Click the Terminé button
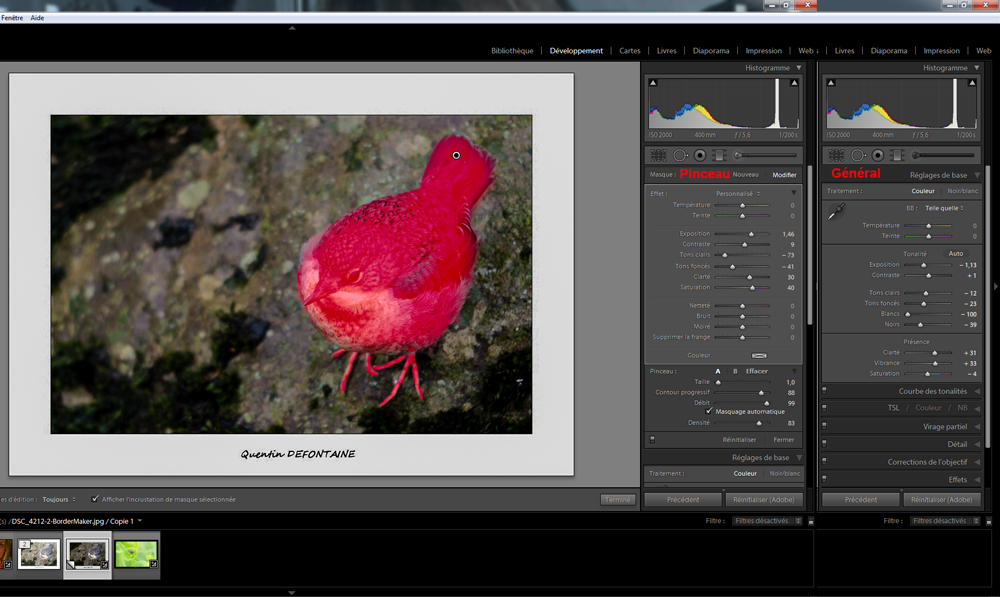Viewport: 1000px width, 597px height. pos(617,499)
